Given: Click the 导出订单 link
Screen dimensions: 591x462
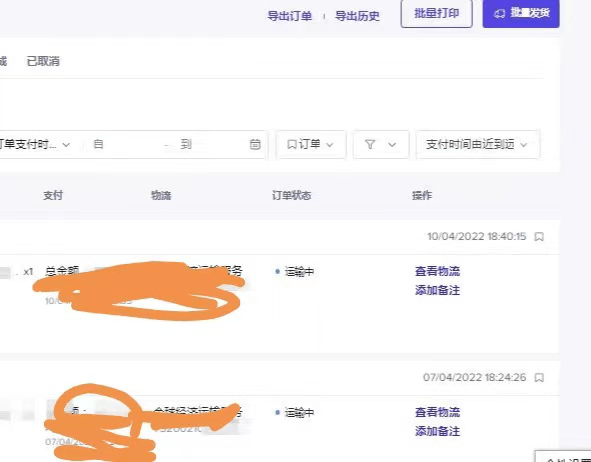Looking at the screenshot, I should click(289, 16).
